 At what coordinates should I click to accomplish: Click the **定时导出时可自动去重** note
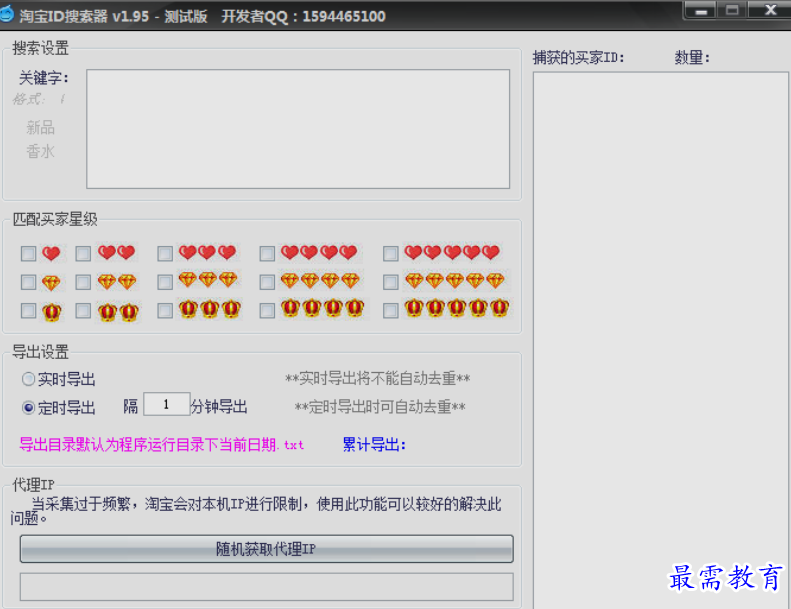coord(379,407)
